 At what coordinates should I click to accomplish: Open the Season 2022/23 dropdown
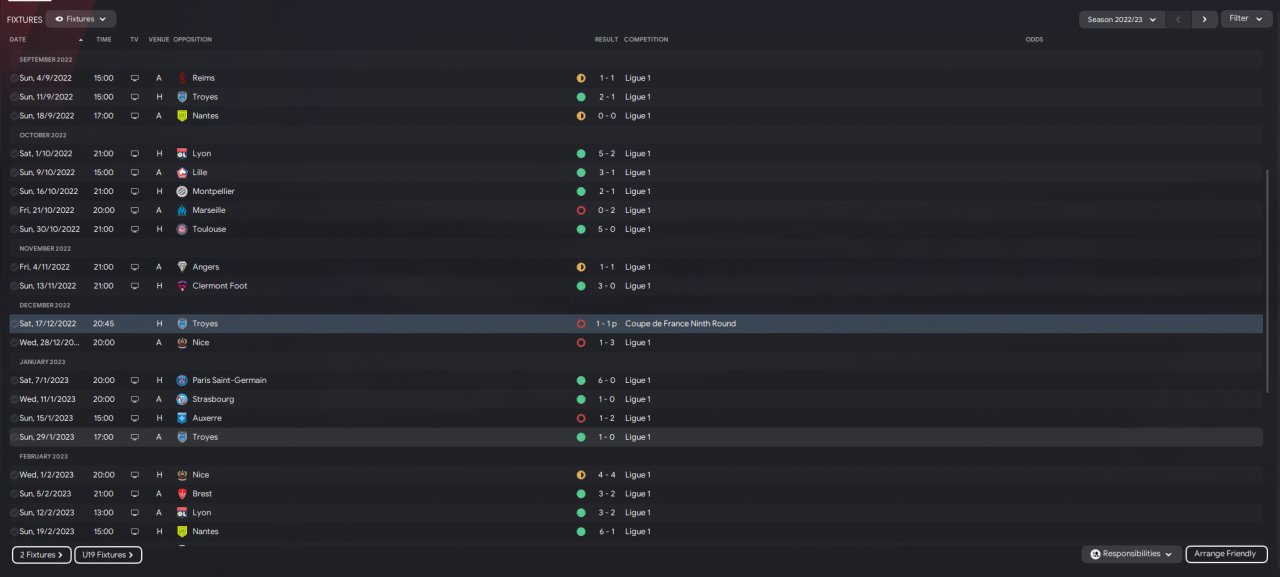(x=1121, y=19)
